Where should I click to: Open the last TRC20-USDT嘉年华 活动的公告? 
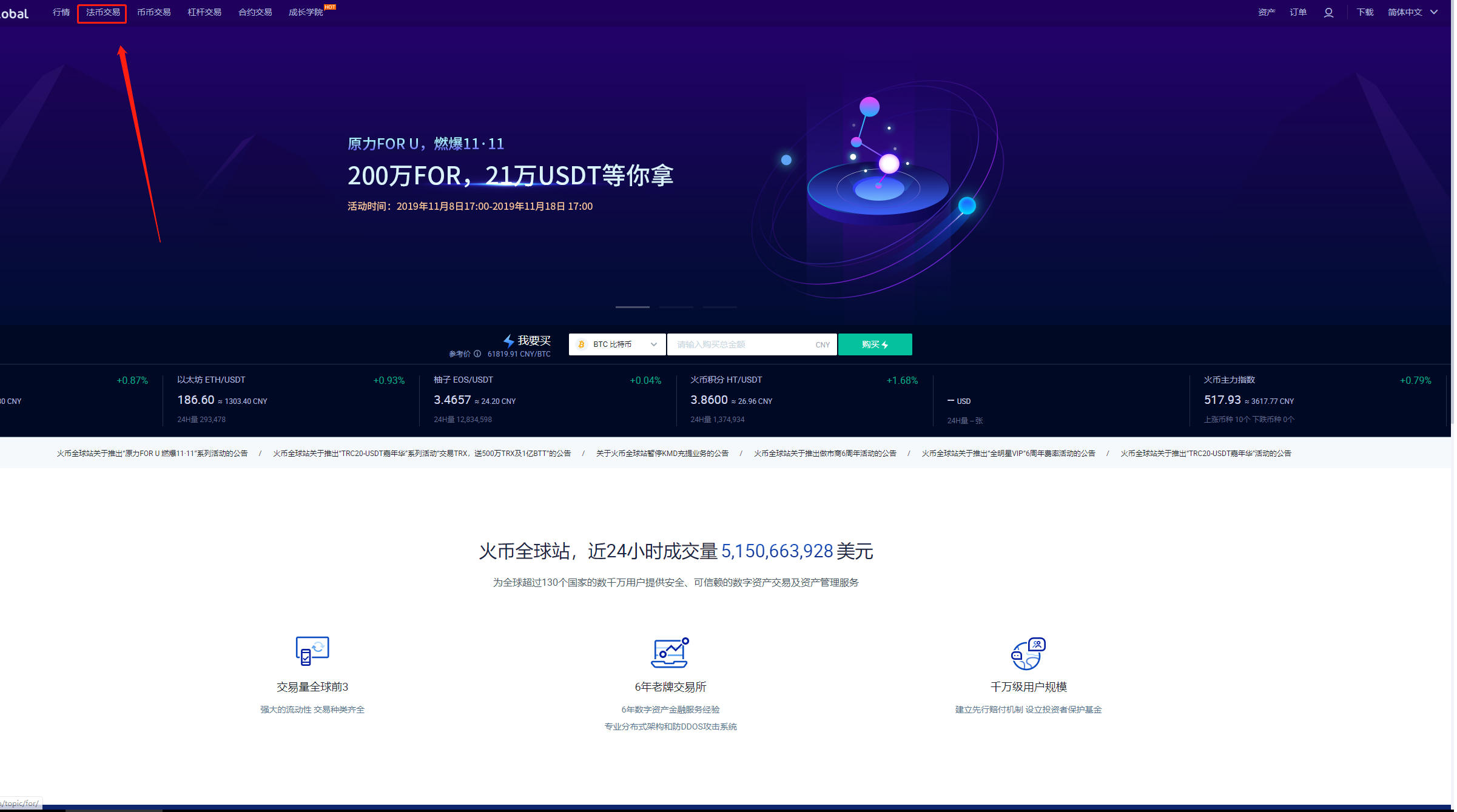[x=1206, y=454]
